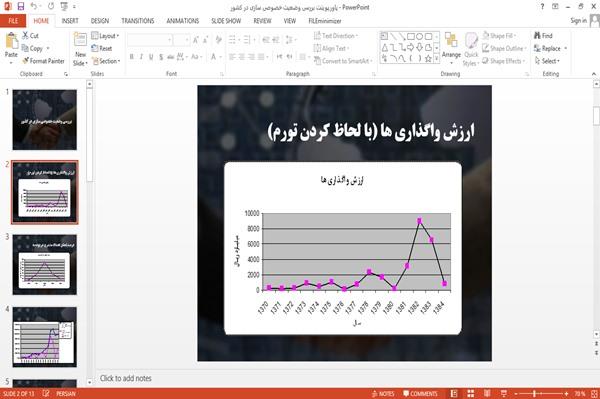The width and height of the screenshot is (600, 399).
Task: Click the spell check icon in status bar
Action: pos(46,393)
